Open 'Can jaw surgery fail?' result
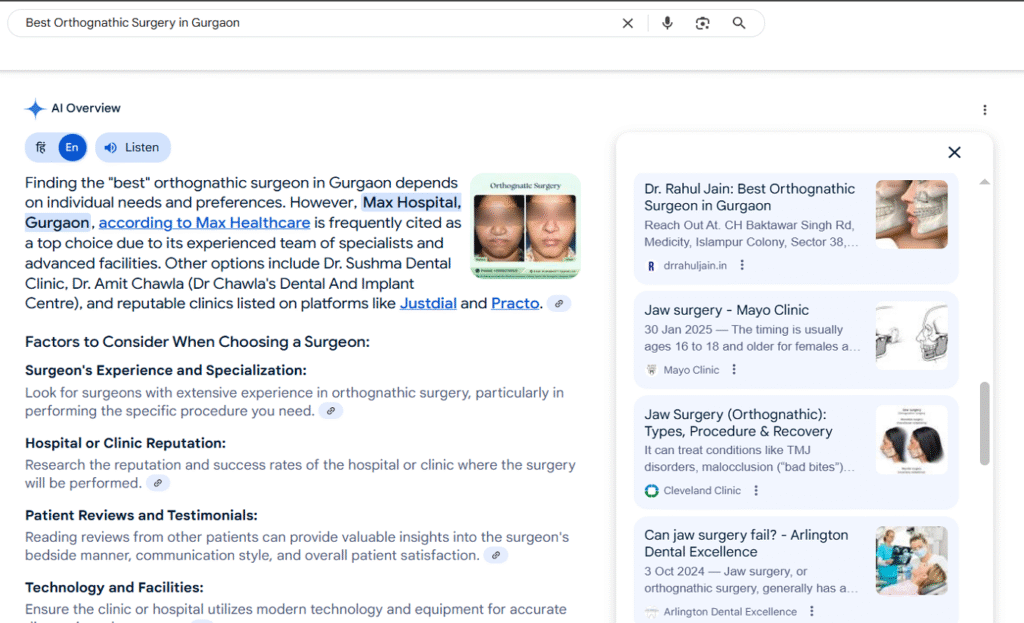The image size is (1024, 623). point(746,543)
